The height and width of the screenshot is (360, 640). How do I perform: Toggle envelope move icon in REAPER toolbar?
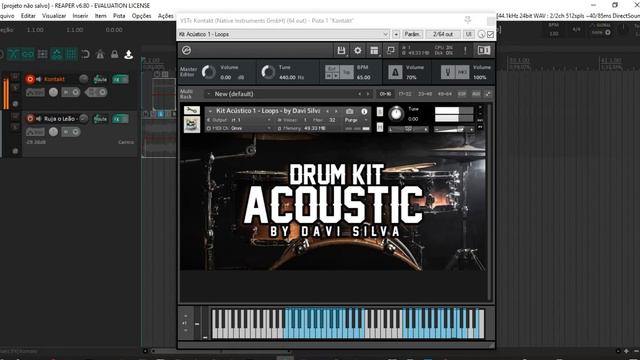(x=57, y=54)
